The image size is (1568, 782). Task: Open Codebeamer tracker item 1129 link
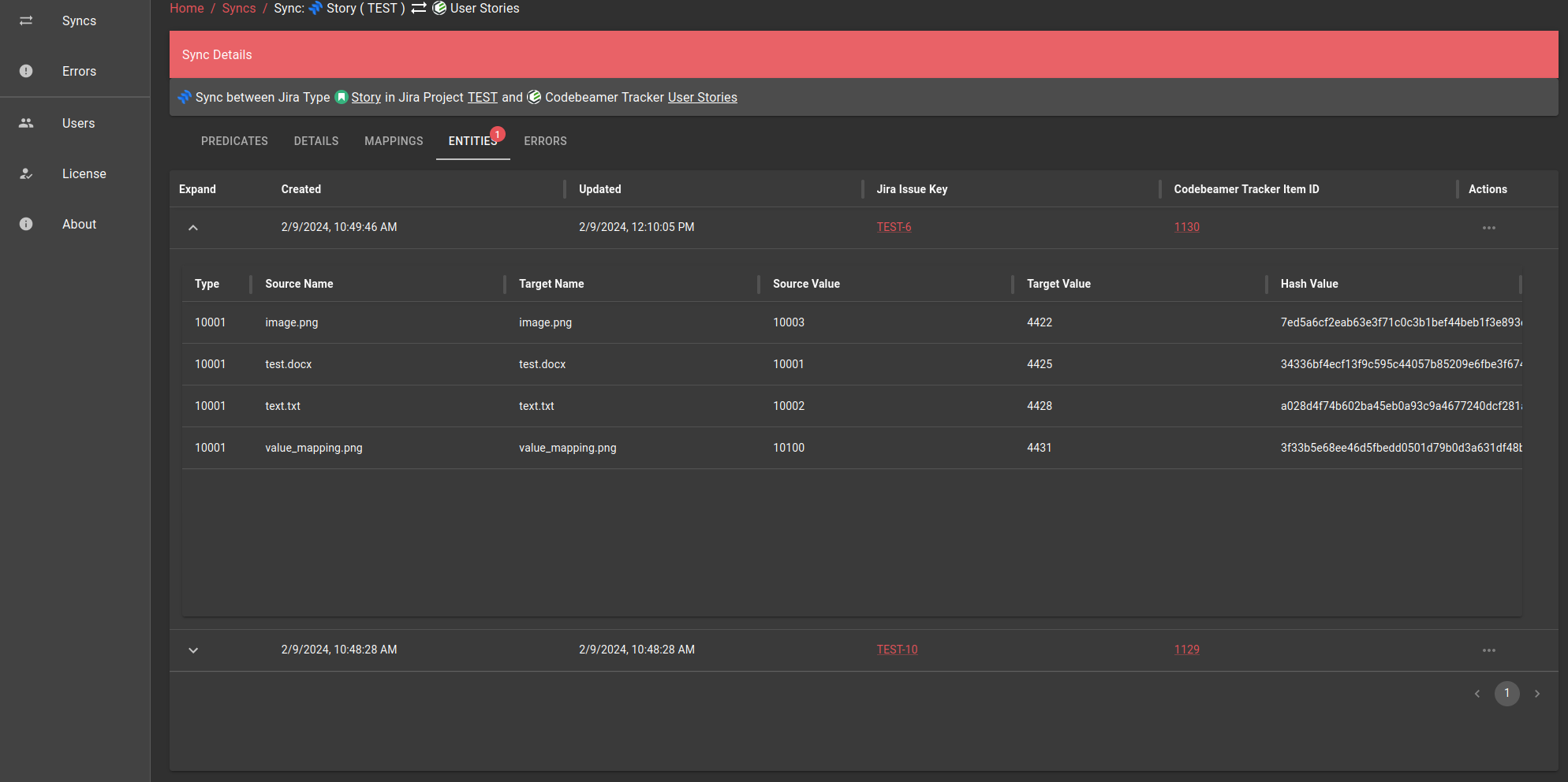(1186, 650)
